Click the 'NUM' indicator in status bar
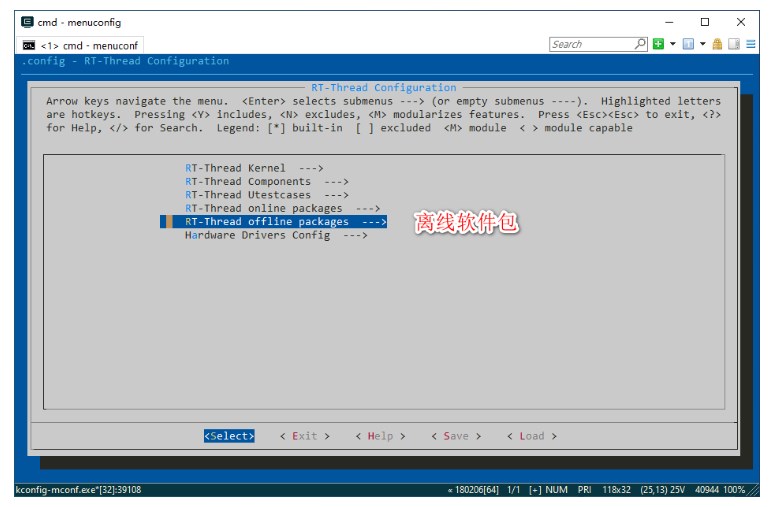The height and width of the screenshot is (507, 770). [556, 490]
